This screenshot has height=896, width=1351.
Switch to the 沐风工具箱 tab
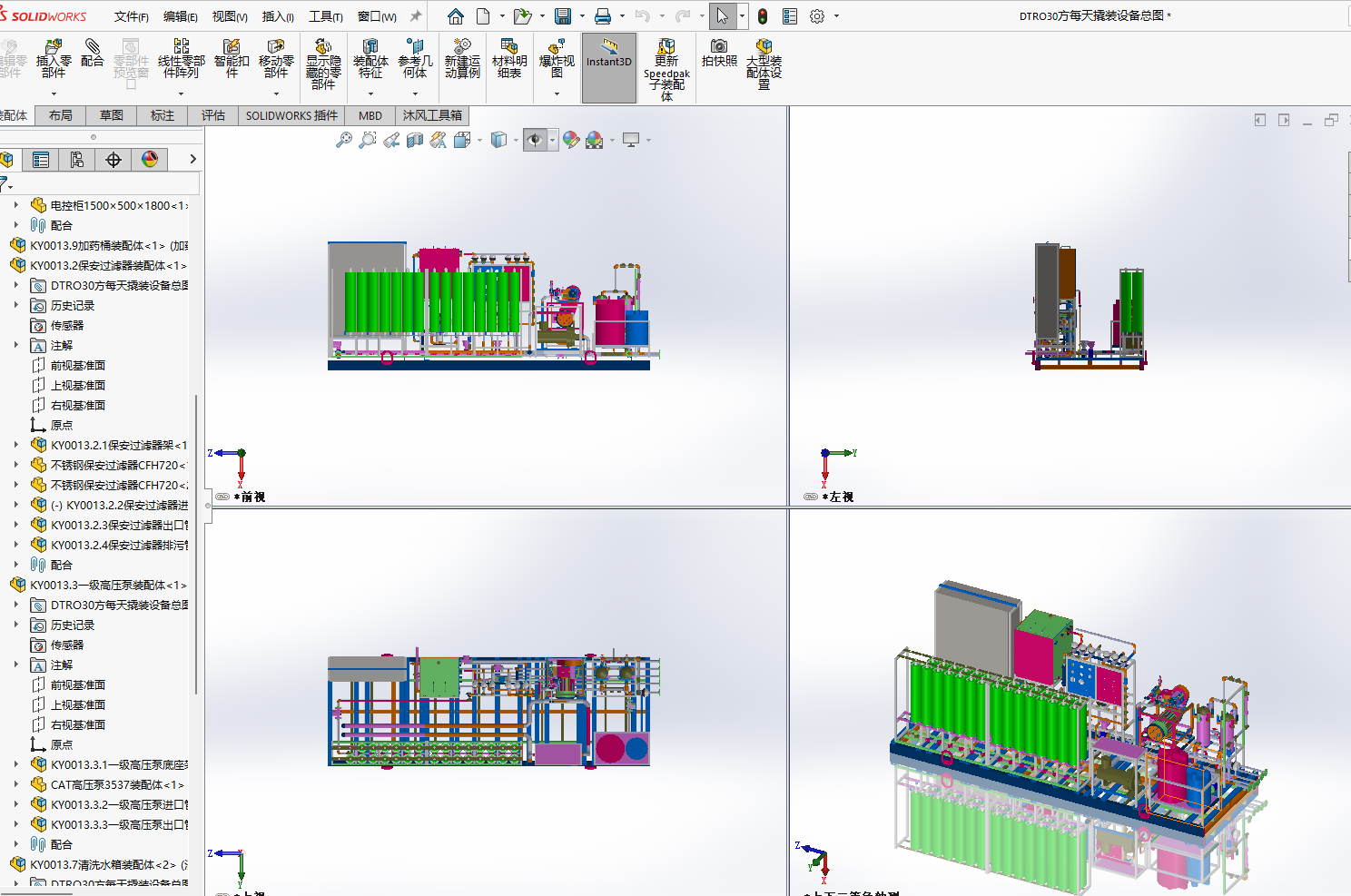coord(432,115)
